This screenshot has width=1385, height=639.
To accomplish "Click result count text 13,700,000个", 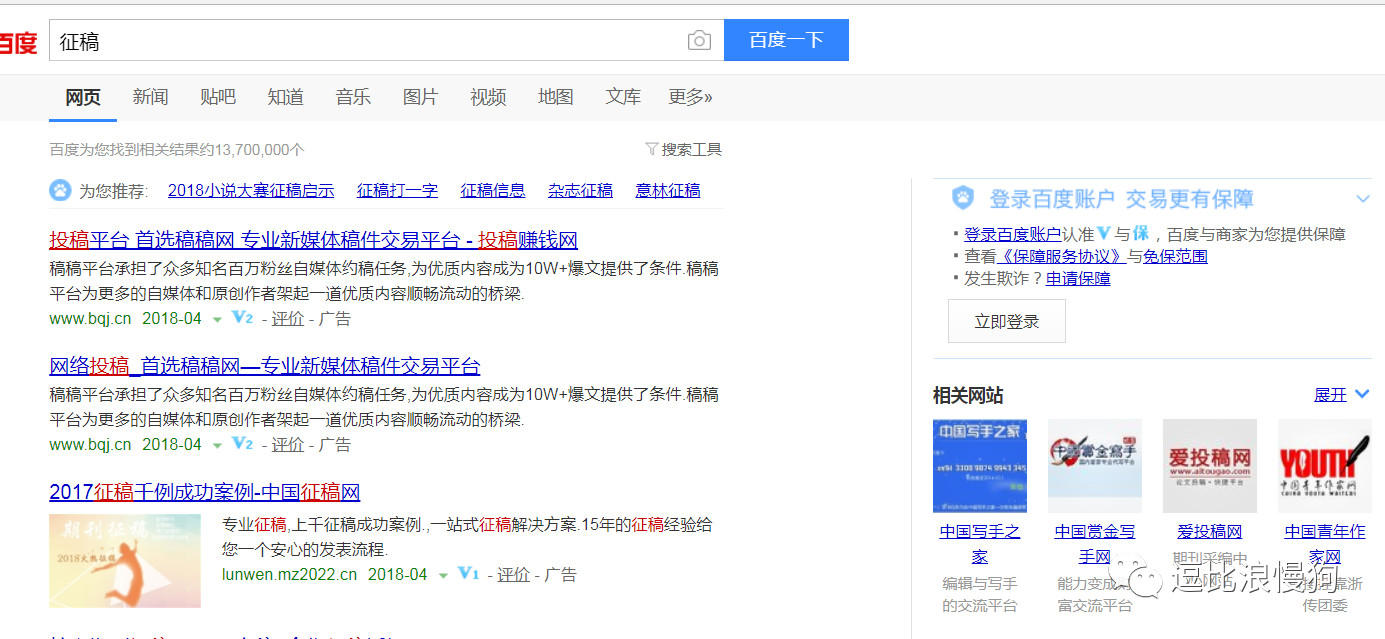I will [259, 150].
